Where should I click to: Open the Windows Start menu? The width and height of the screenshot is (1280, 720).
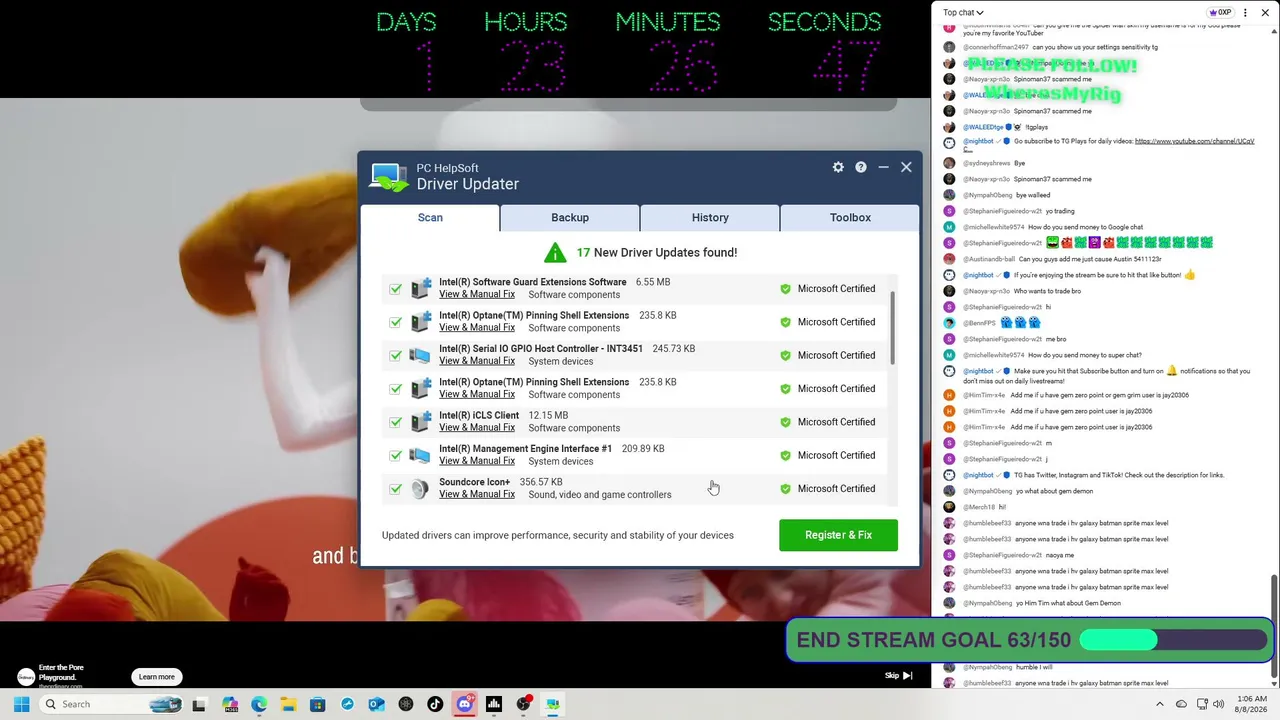tap(21, 704)
